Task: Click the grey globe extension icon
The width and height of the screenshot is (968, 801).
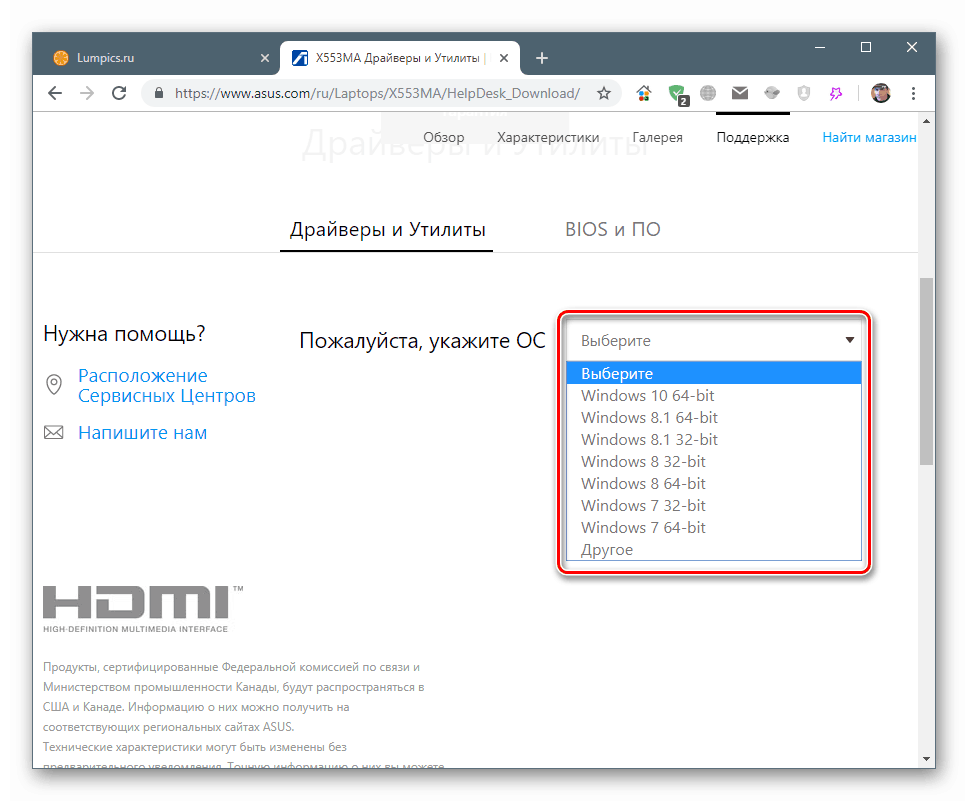Action: pyautogui.click(x=708, y=93)
